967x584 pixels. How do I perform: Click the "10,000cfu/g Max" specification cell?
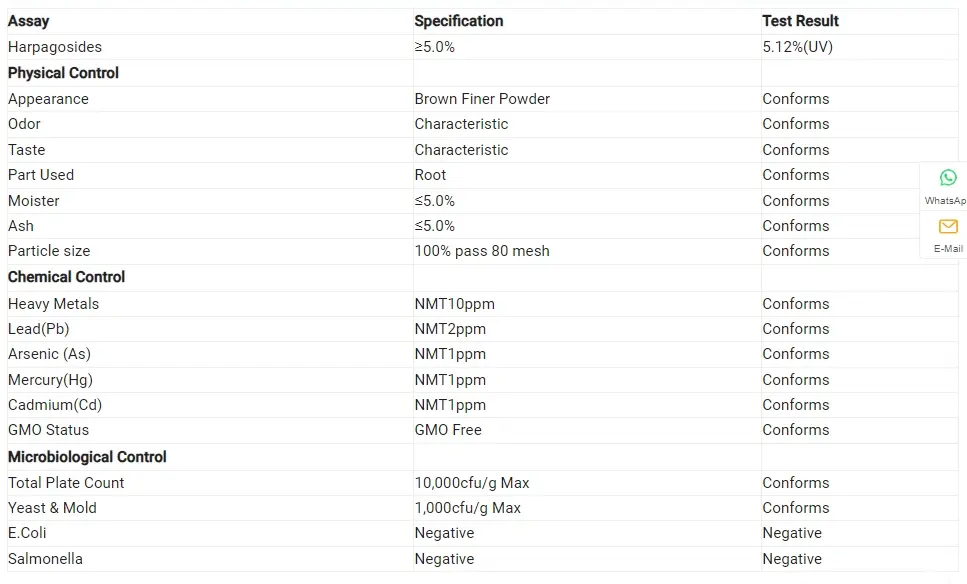(472, 483)
